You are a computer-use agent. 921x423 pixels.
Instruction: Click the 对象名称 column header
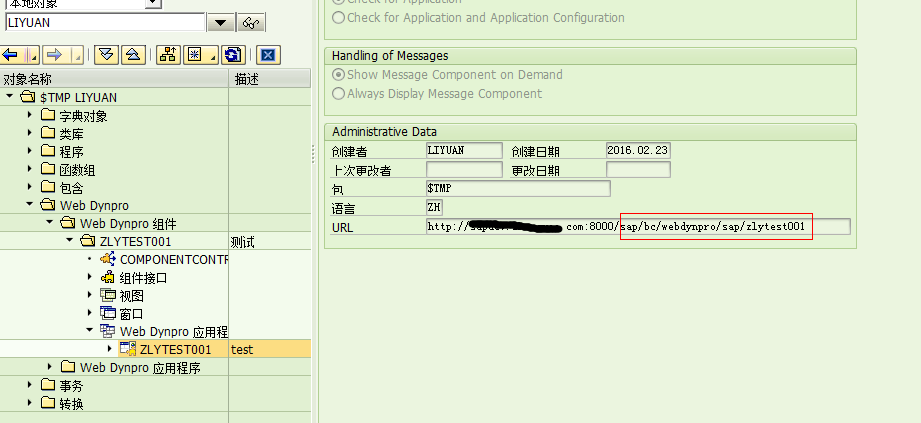tap(115, 79)
